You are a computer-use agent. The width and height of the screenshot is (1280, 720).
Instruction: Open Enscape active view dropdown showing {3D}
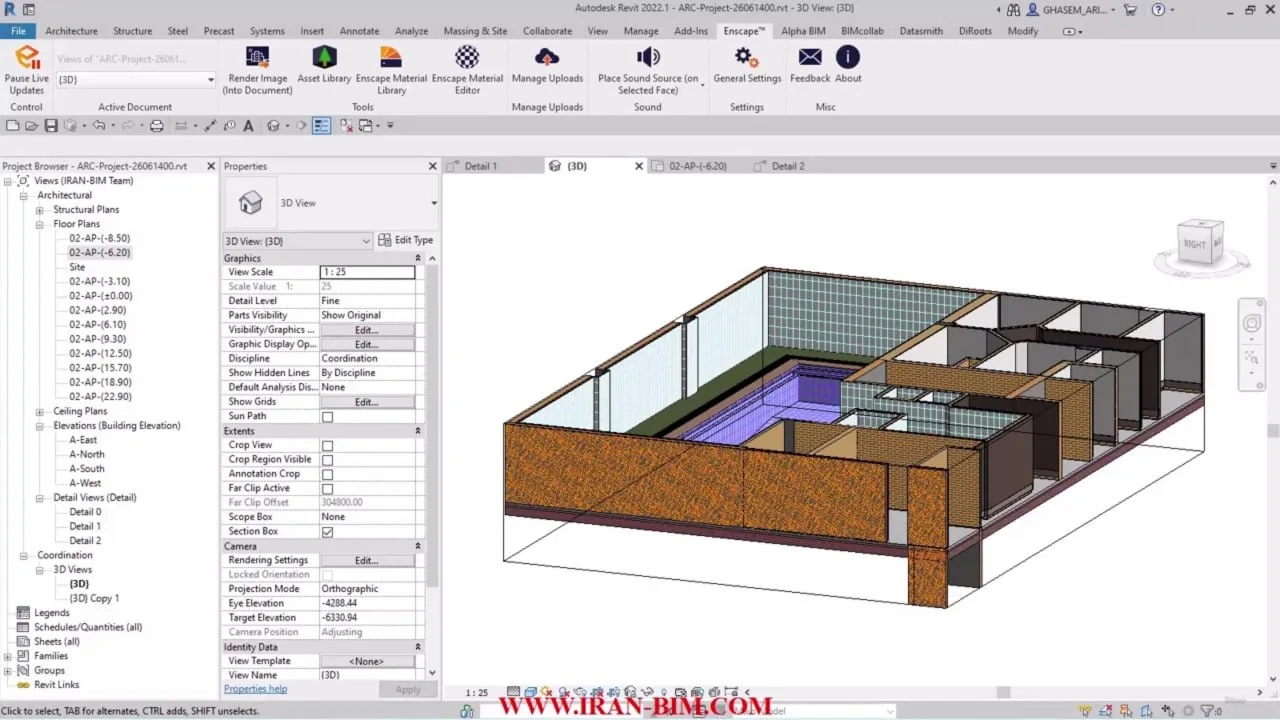(135, 80)
